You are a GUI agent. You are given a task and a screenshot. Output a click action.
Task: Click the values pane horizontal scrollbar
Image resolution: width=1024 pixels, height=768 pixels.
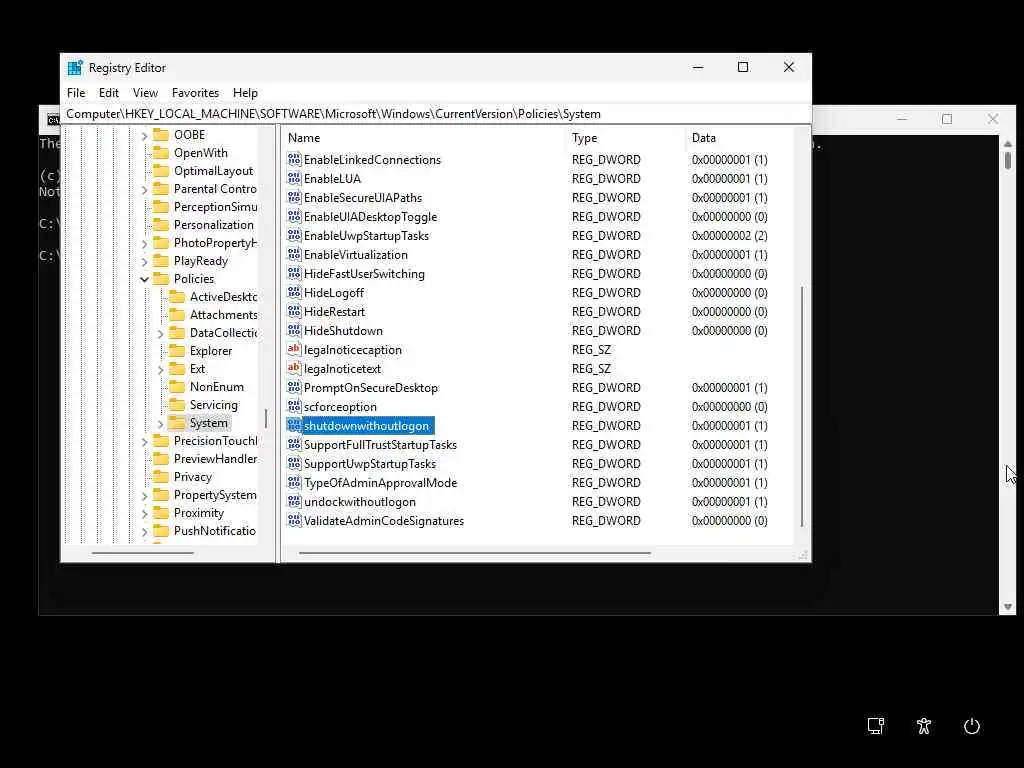pyautogui.click(x=475, y=552)
